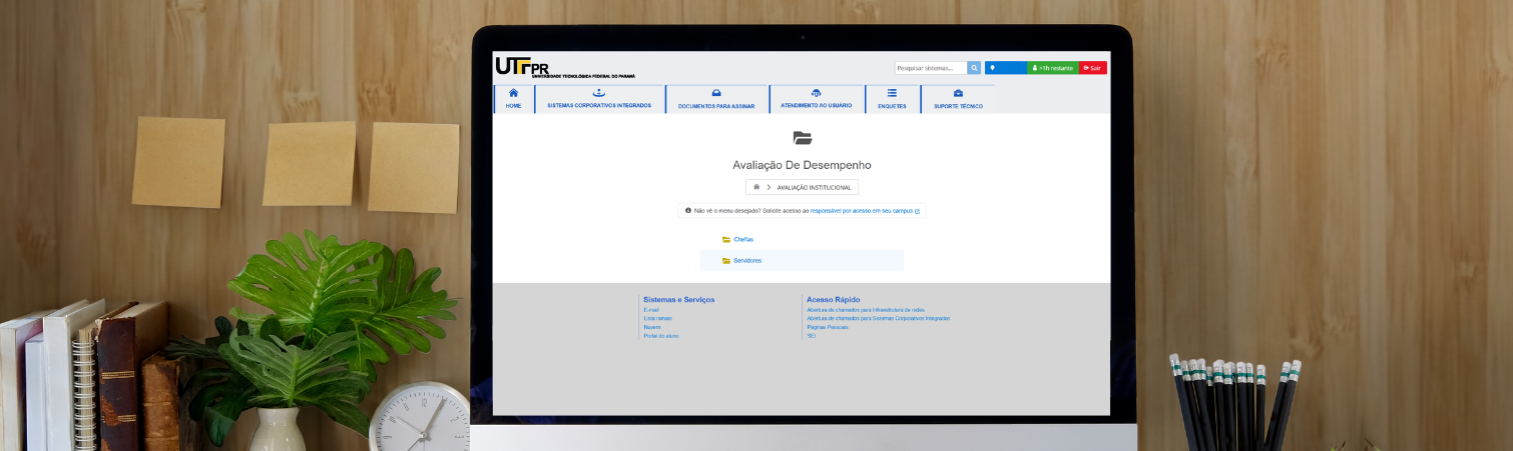Click the breadcrumb home icon
This screenshot has width=1513, height=451.
[757, 187]
